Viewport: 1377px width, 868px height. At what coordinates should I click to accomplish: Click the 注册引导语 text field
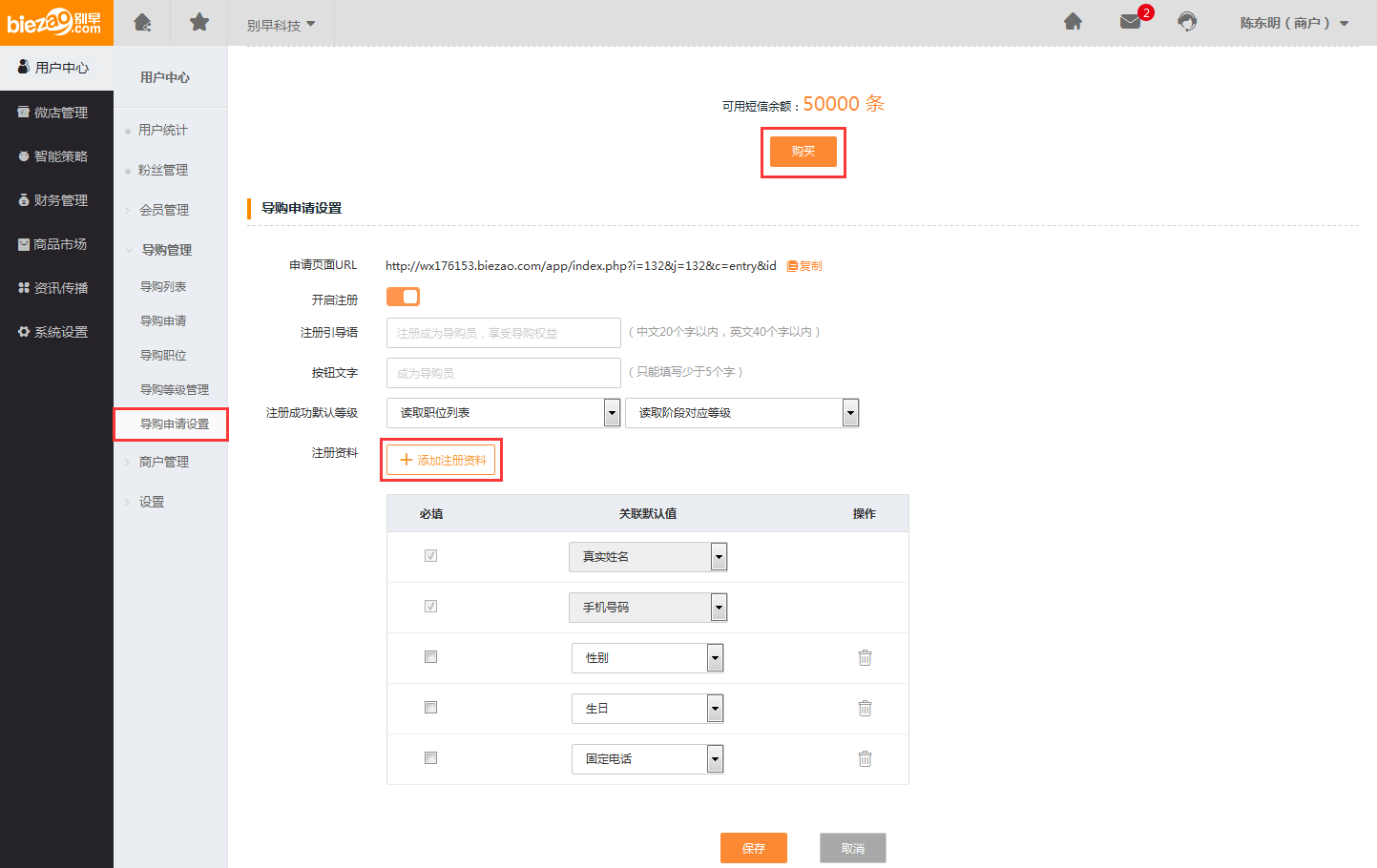[503, 333]
